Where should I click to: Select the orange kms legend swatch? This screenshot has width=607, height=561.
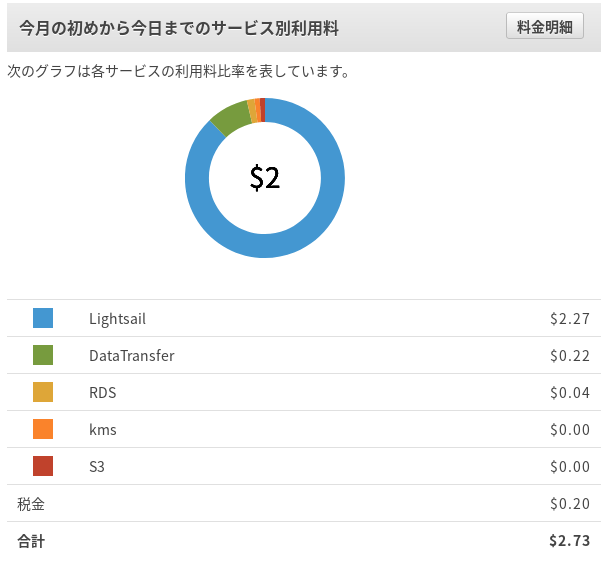coord(43,429)
